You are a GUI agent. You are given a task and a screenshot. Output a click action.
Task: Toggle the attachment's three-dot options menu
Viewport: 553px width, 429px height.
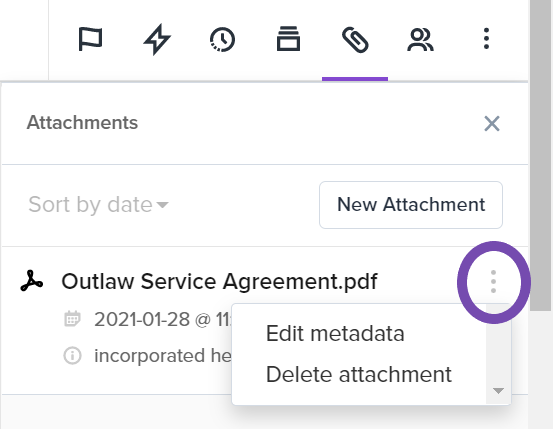[493, 282]
